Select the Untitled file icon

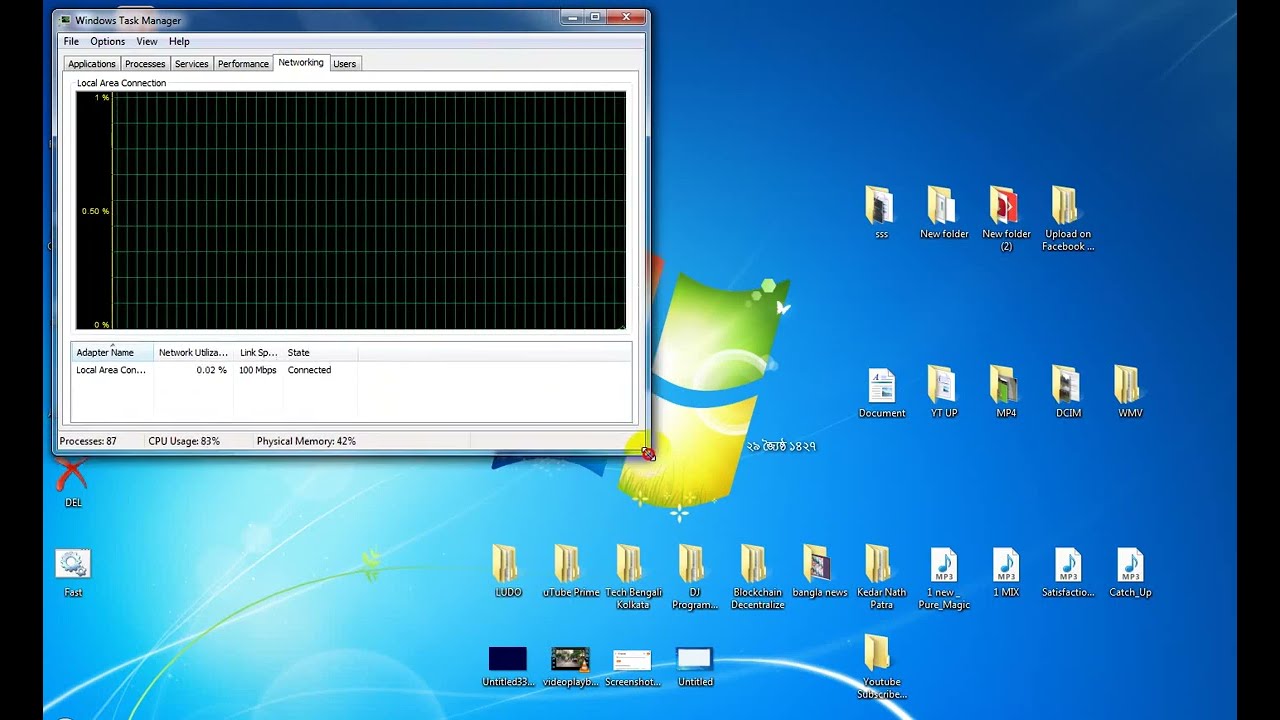tap(695, 666)
